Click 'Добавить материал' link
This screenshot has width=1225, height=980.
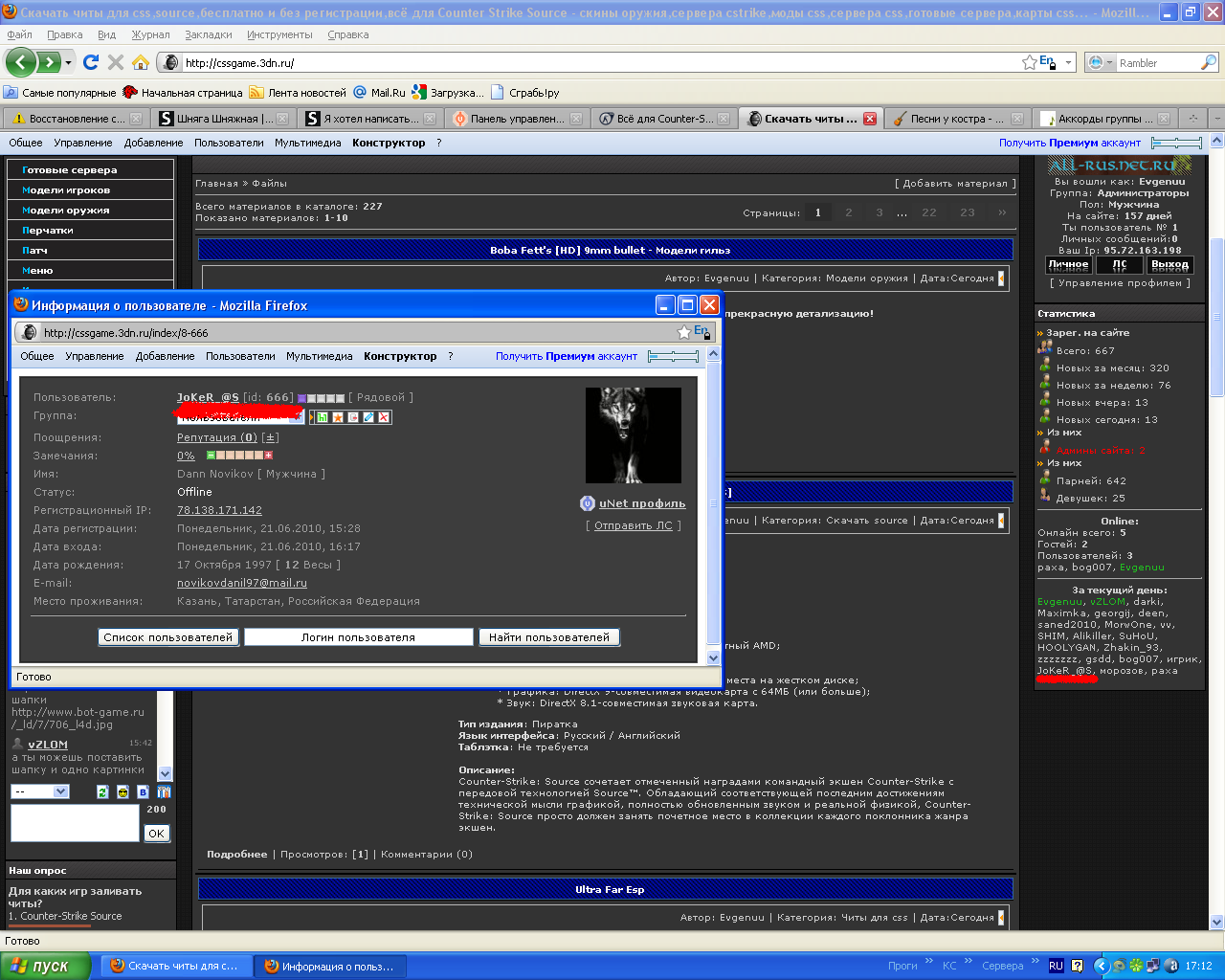click(x=955, y=184)
